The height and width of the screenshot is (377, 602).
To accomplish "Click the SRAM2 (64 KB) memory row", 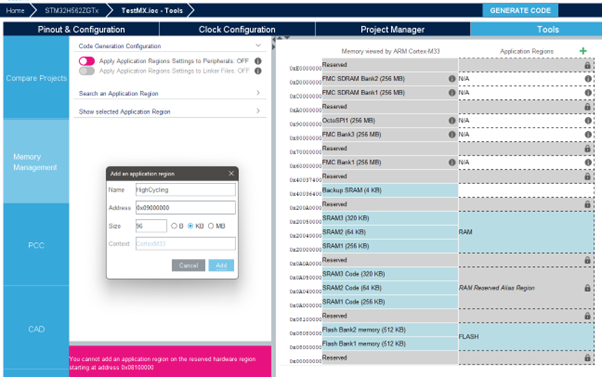I will (390, 232).
